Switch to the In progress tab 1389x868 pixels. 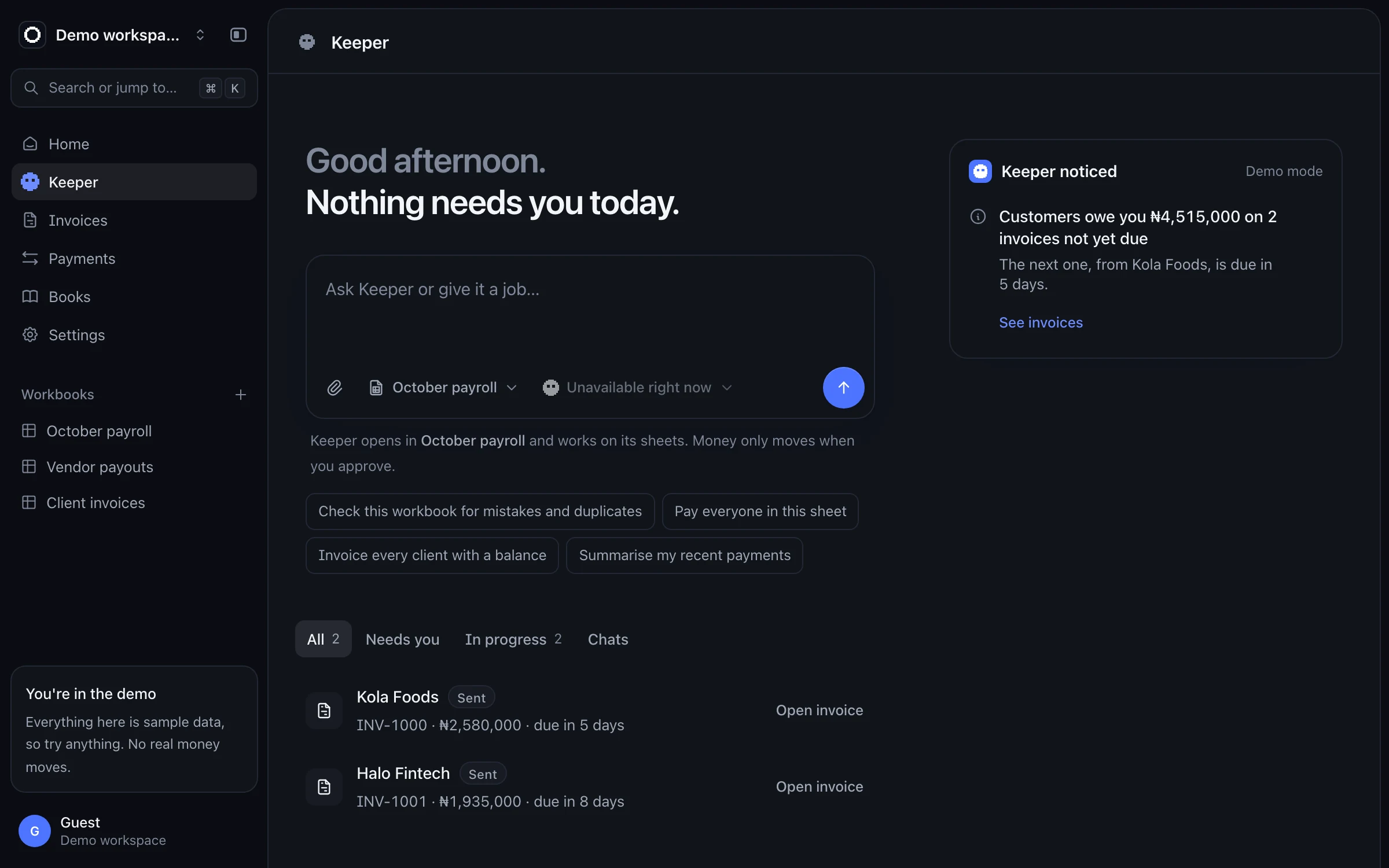click(x=513, y=639)
